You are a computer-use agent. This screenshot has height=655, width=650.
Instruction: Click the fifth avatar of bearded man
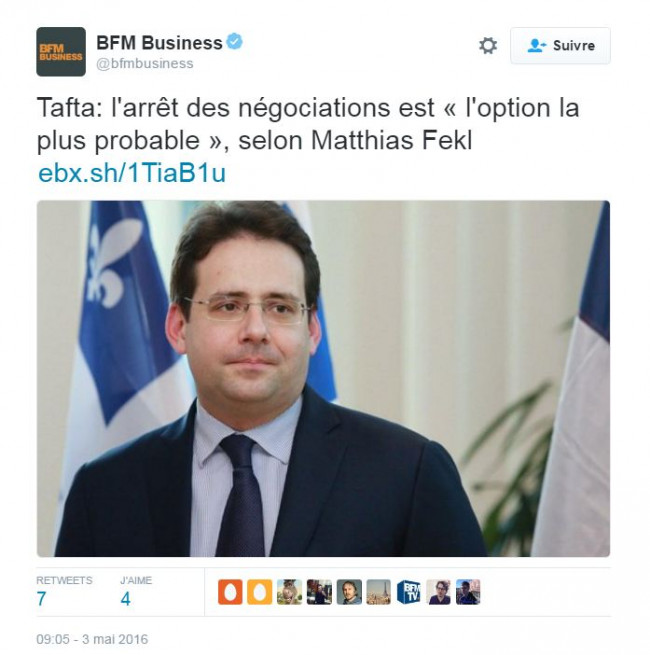tap(349, 592)
